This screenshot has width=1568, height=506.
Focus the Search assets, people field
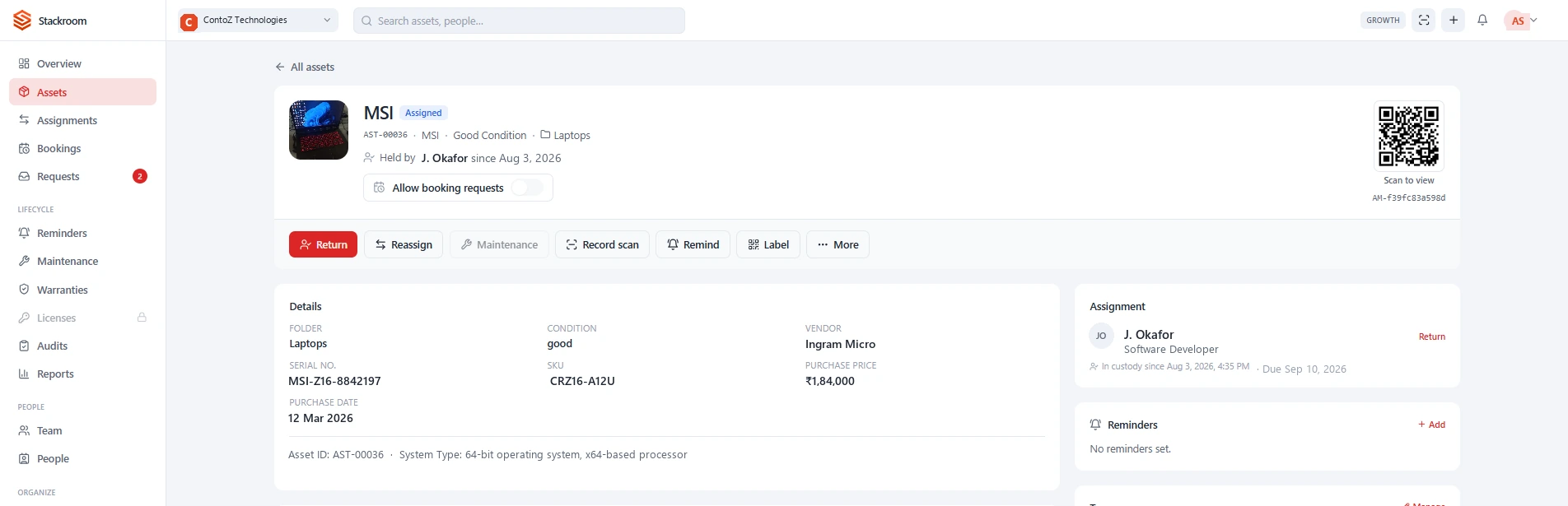pos(519,21)
